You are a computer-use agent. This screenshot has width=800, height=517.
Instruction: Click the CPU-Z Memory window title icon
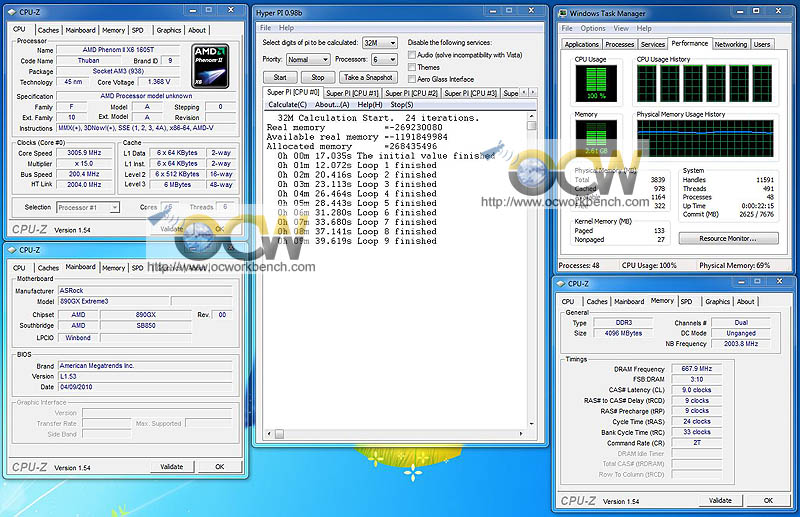pyautogui.click(x=561, y=284)
